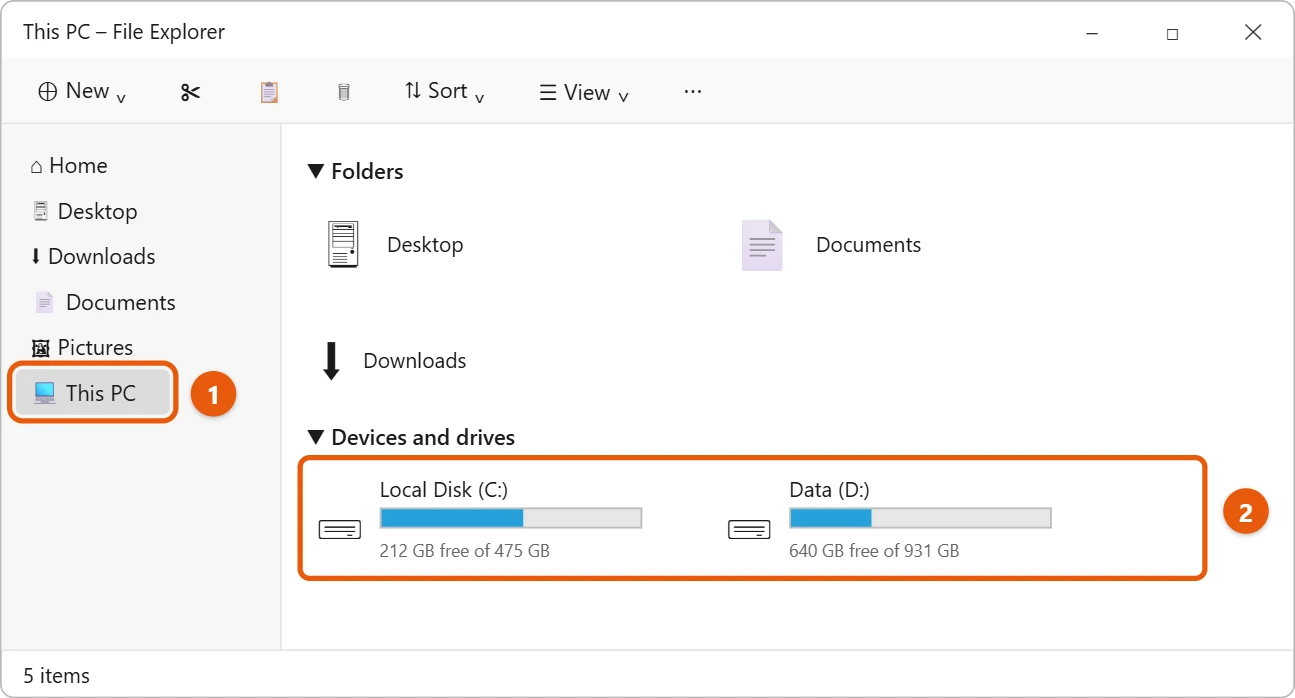Open the View dropdown menu
The height and width of the screenshot is (698, 1295).
tap(584, 93)
